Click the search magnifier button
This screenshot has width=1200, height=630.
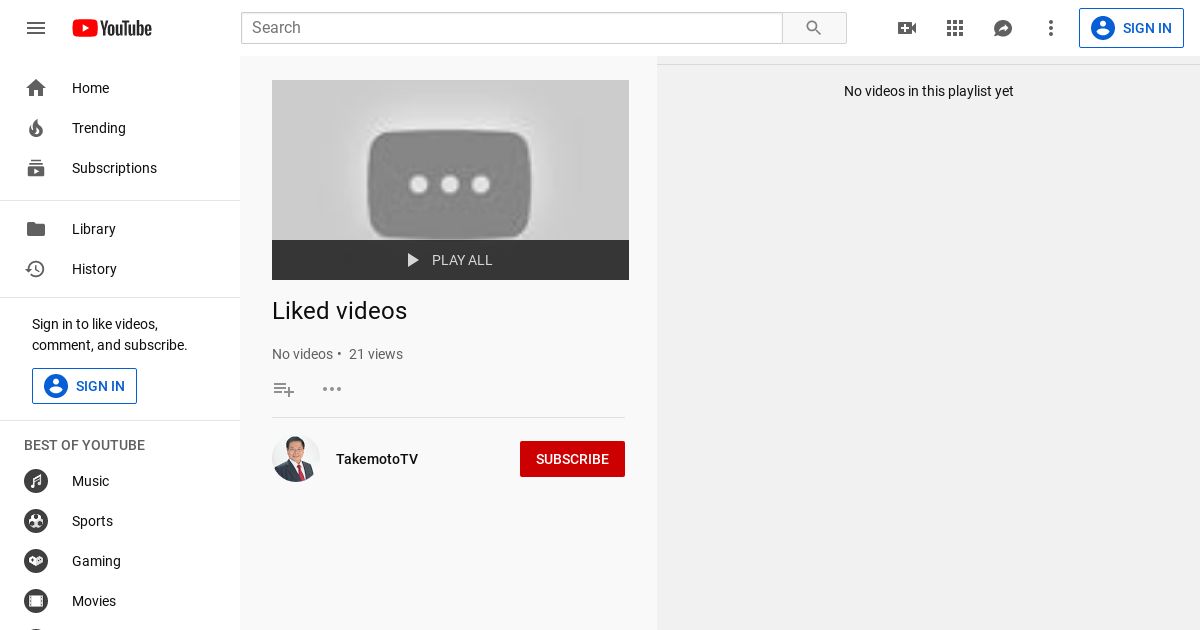tap(814, 28)
